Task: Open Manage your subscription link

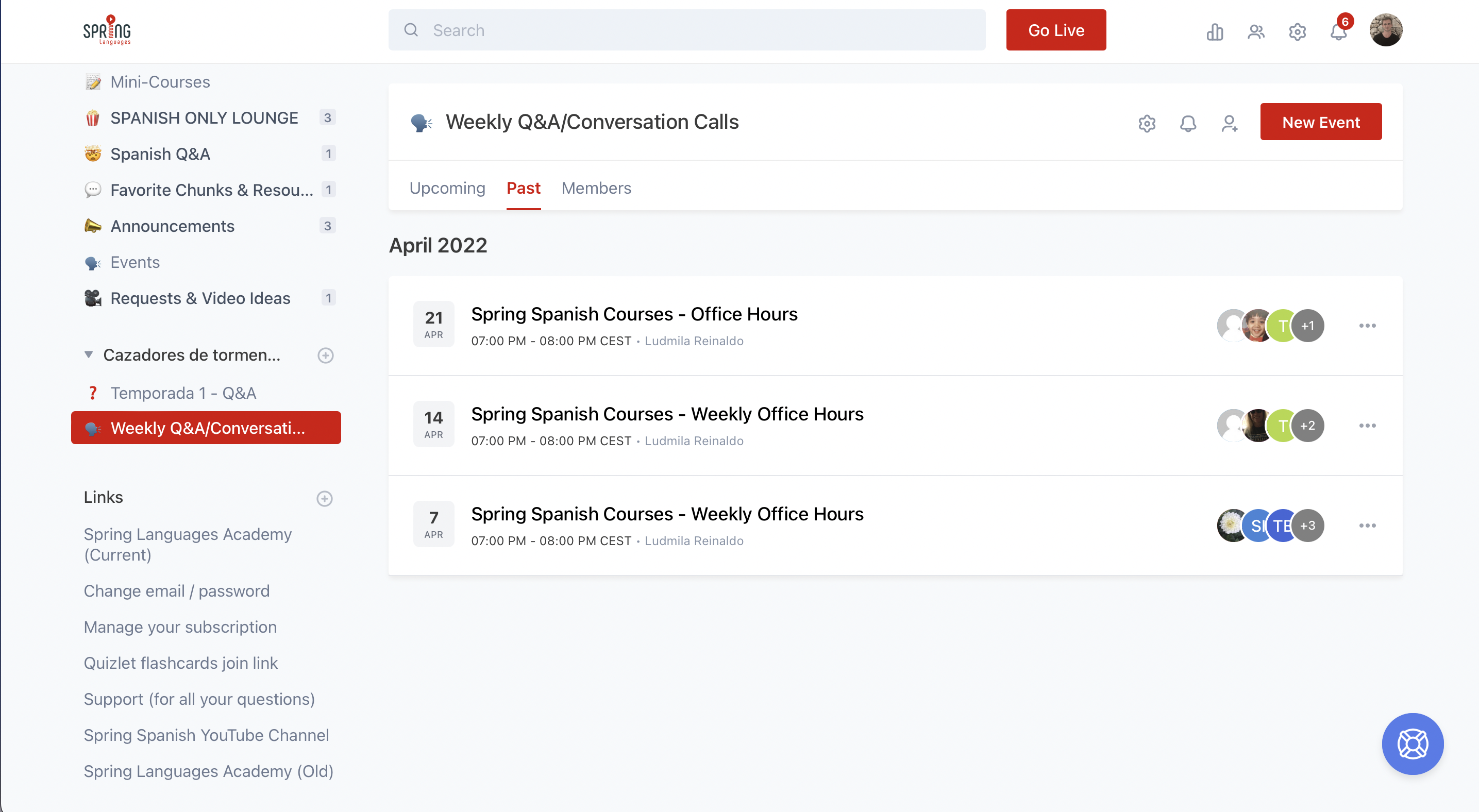Action: pos(180,627)
